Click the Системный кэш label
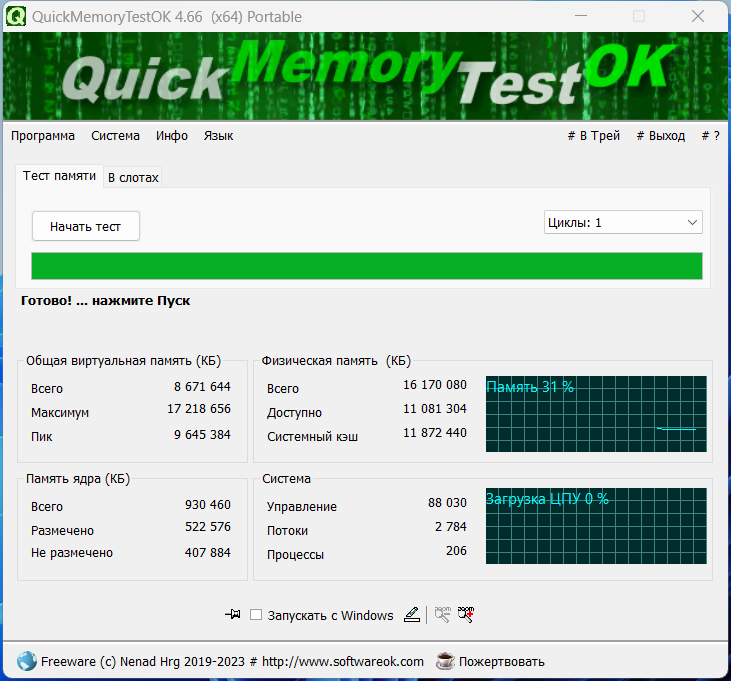The image size is (731, 681). point(312,437)
